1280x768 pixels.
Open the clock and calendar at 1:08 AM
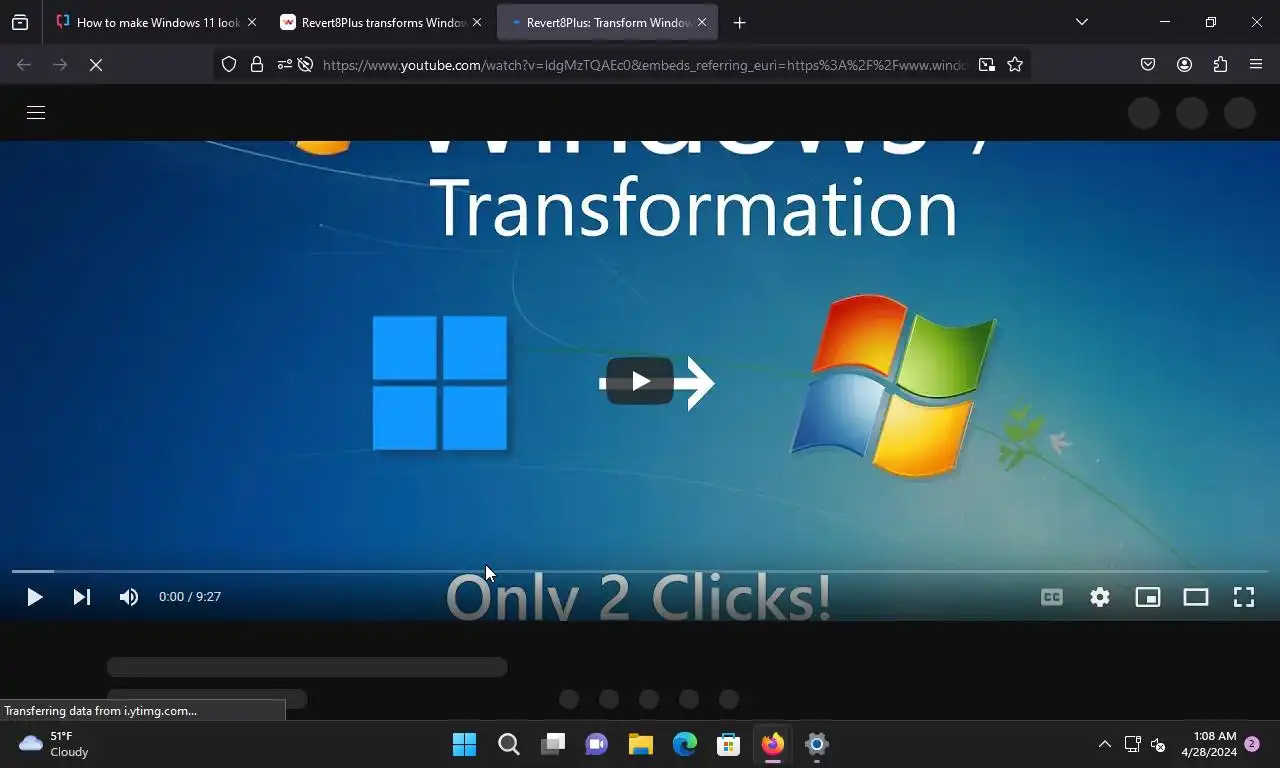pyautogui.click(x=1209, y=744)
